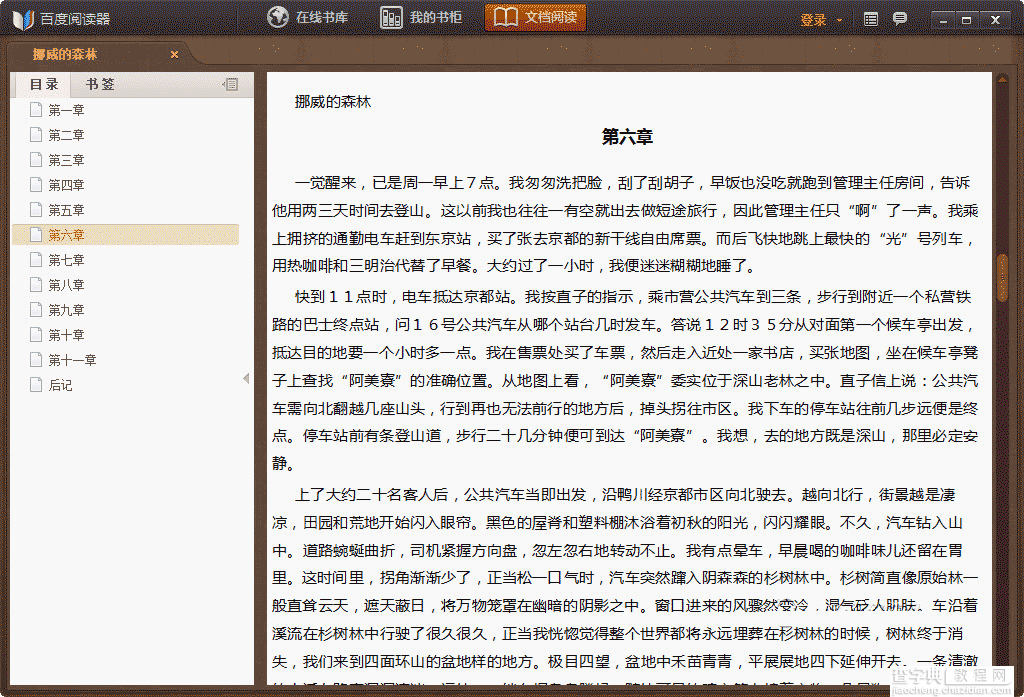Switch to the 目录 contents tab
1024x697 pixels.
(44, 84)
